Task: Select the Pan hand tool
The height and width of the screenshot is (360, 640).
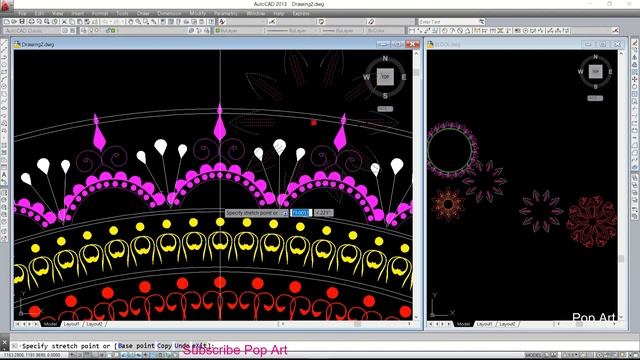Action: point(131,22)
